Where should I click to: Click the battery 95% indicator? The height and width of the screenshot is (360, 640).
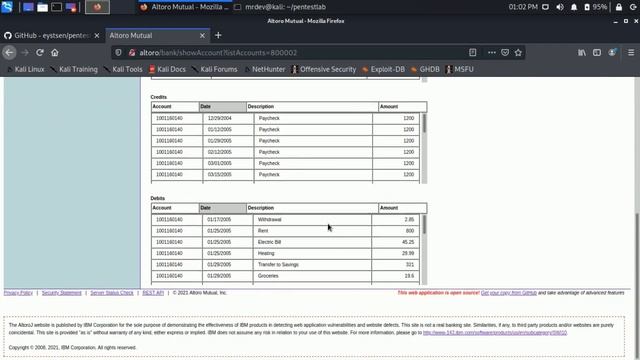[595, 7]
